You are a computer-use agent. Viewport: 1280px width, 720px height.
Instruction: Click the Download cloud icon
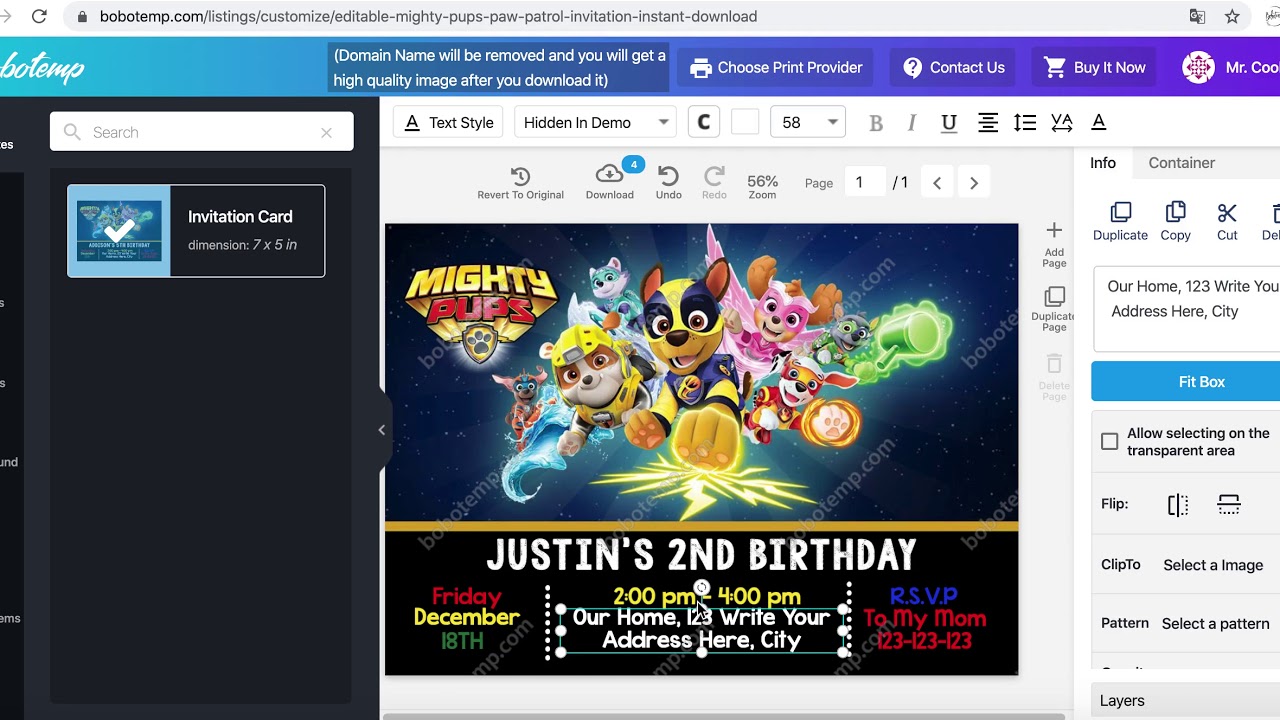coord(609,182)
